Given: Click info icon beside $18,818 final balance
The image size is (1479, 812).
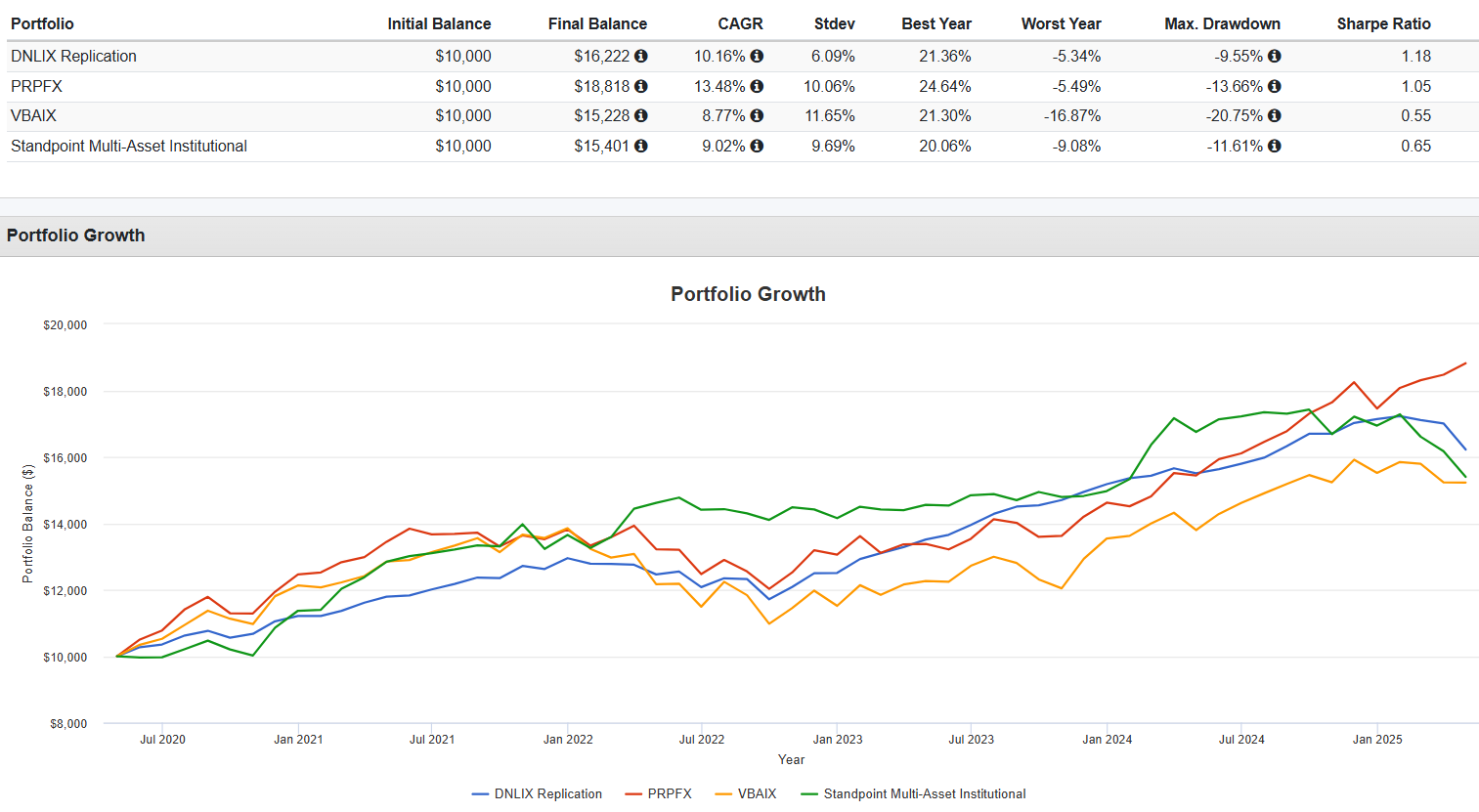Looking at the screenshot, I should click(x=641, y=87).
